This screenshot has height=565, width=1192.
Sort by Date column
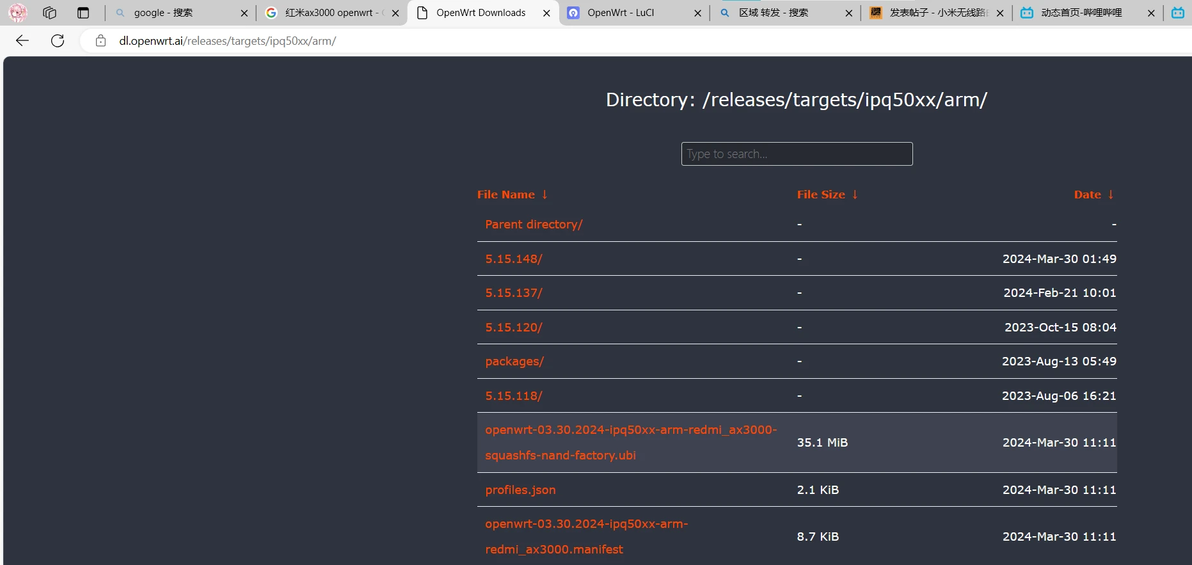1094,195
